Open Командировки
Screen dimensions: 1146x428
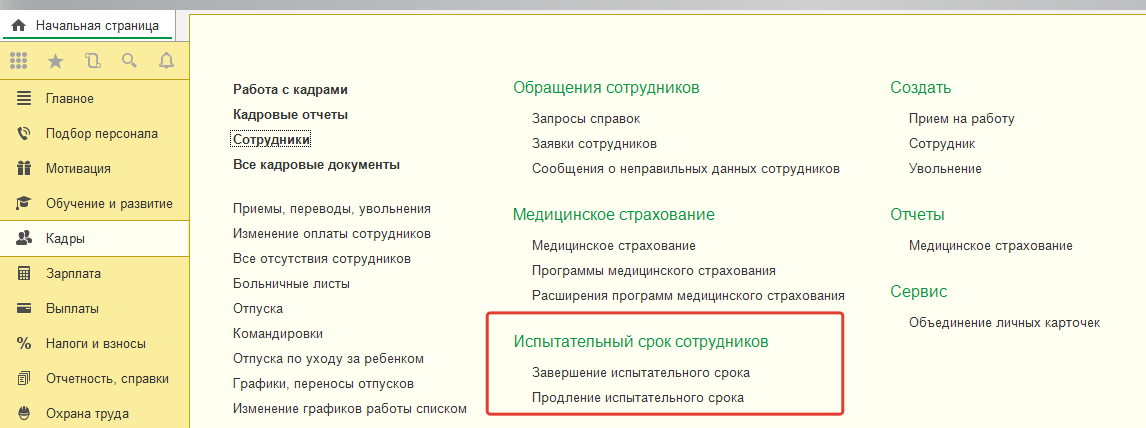tap(278, 334)
